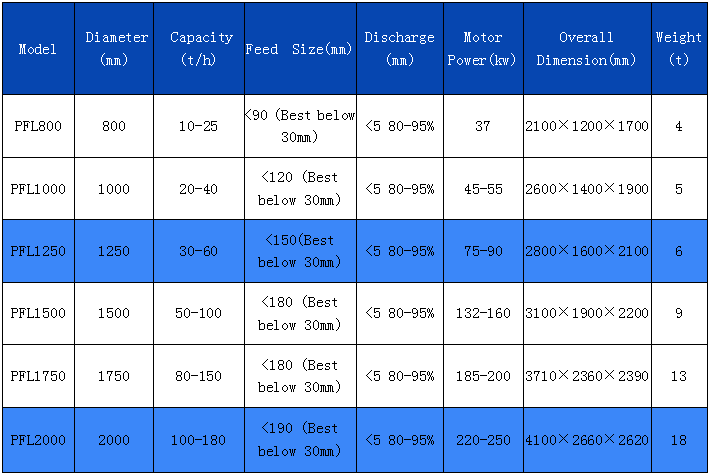Screen dimensions: 710x475
Task: Click the 80-150 capacity cell
Action: coord(198,376)
